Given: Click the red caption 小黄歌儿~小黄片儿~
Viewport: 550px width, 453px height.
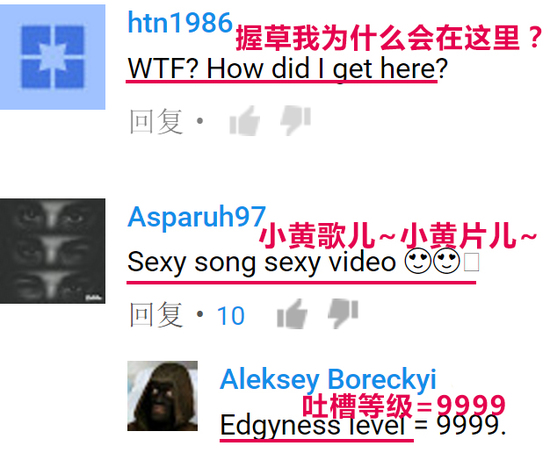Looking at the screenshot, I should point(398,236).
